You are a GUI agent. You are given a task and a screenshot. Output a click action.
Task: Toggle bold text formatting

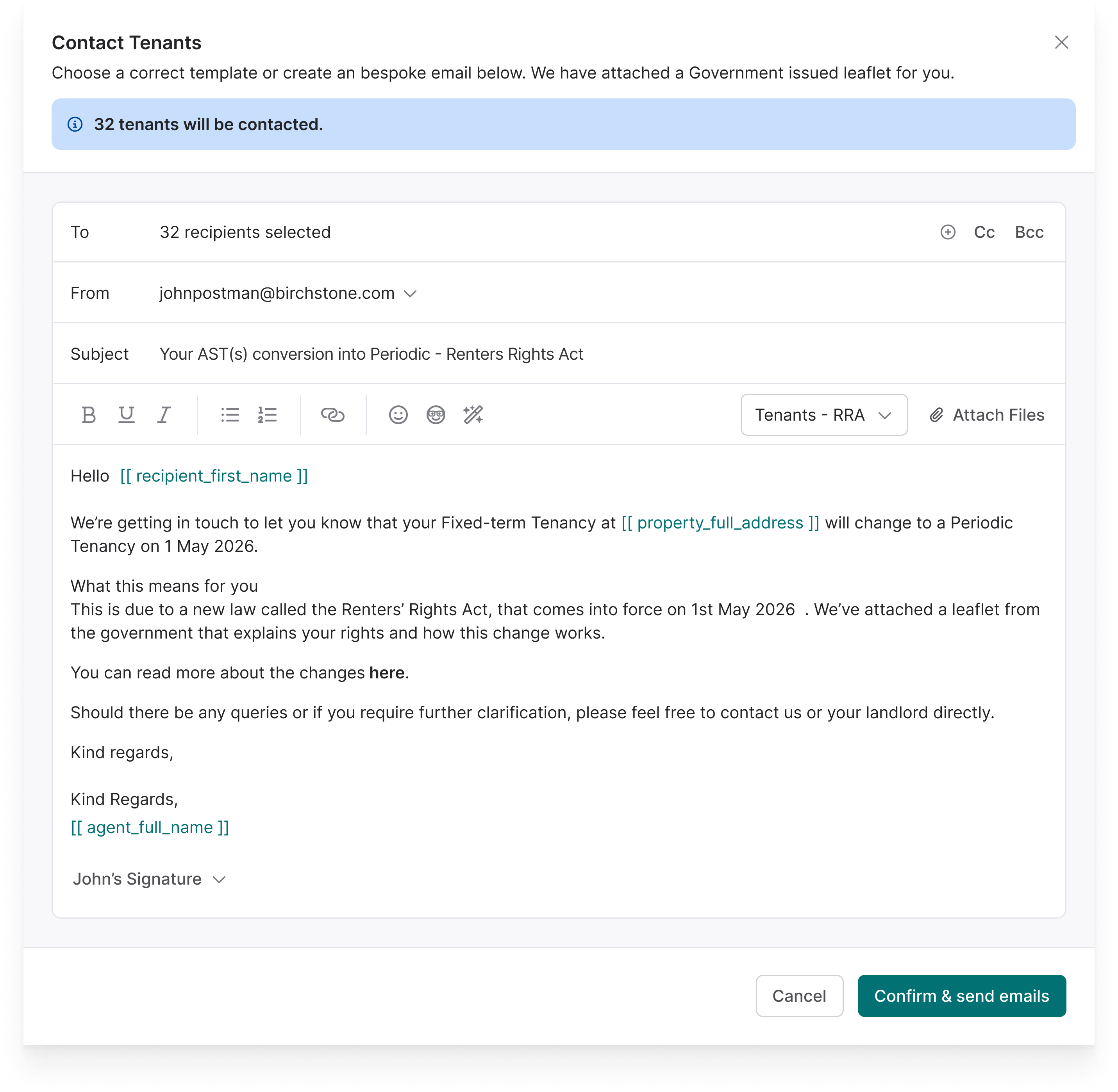[x=89, y=415]
